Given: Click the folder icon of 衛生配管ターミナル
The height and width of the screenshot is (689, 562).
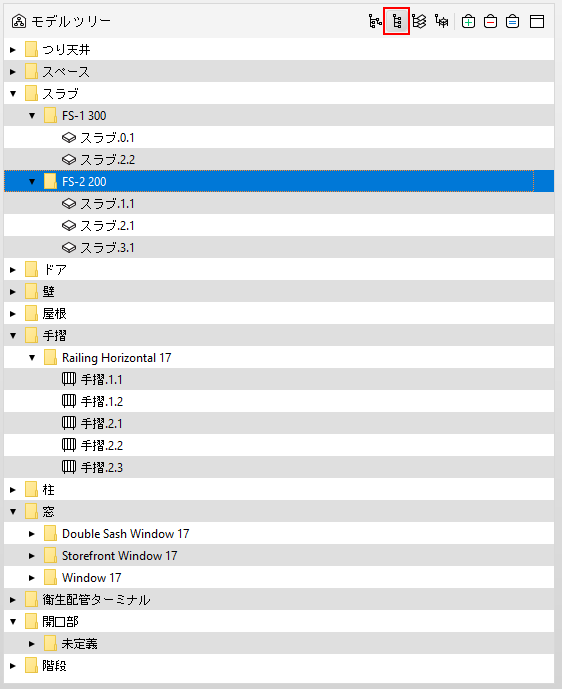Looking at the screenshot, I should point(31,599).
